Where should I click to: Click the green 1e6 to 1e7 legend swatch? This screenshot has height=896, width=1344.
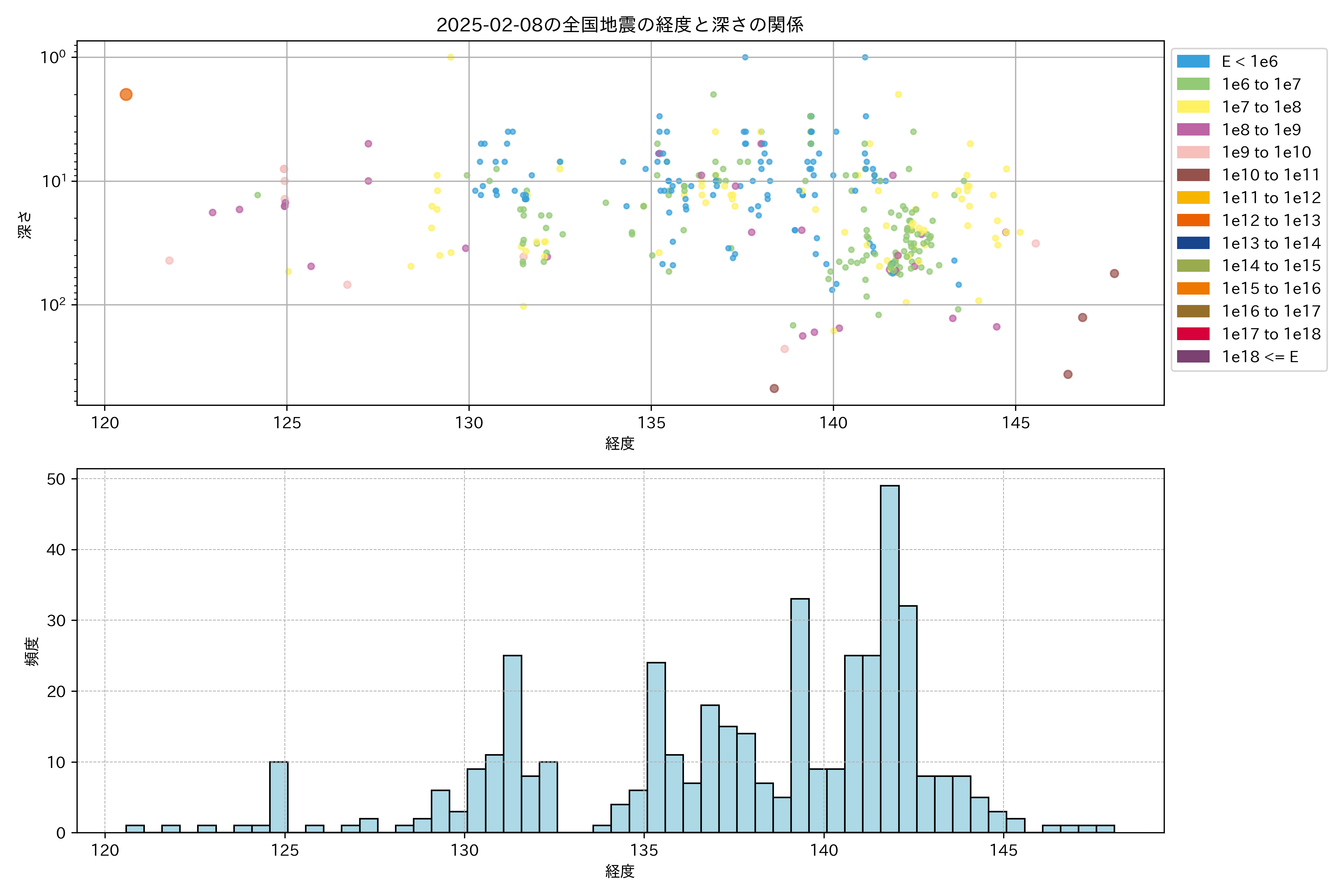[x=1192, y=85]
